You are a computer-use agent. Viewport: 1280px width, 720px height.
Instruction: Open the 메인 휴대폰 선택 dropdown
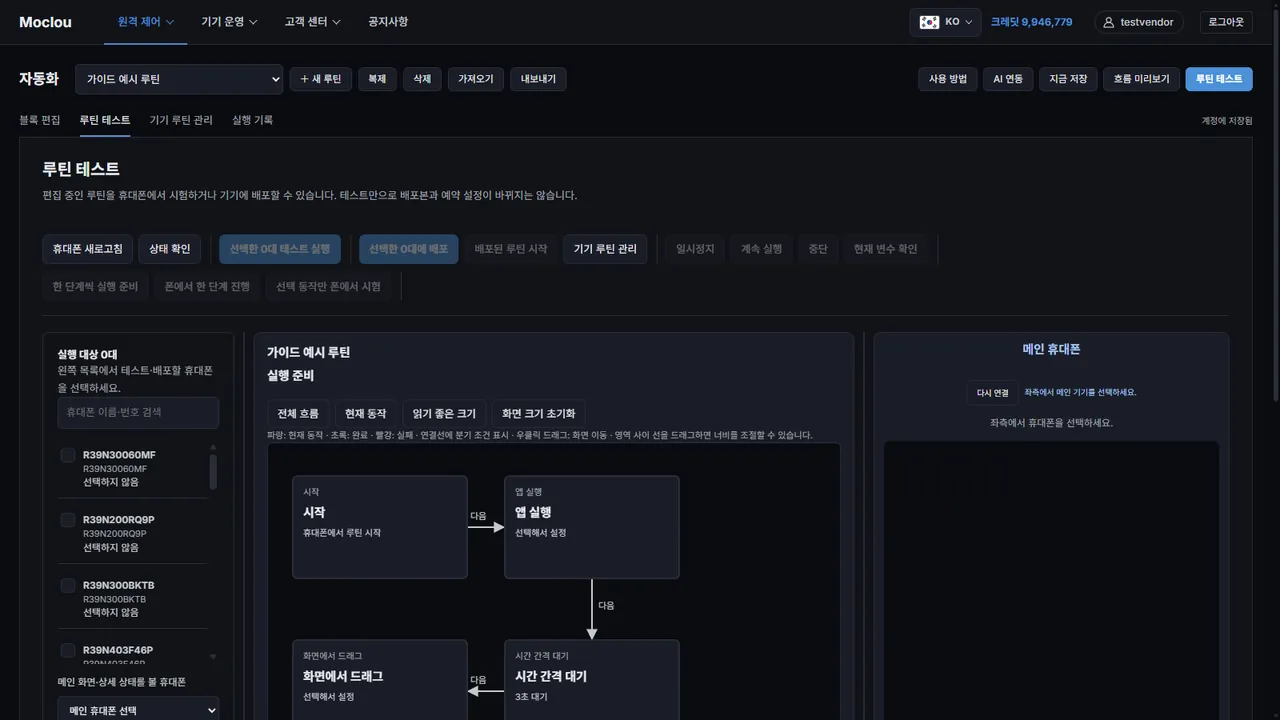tap(138, 710)
